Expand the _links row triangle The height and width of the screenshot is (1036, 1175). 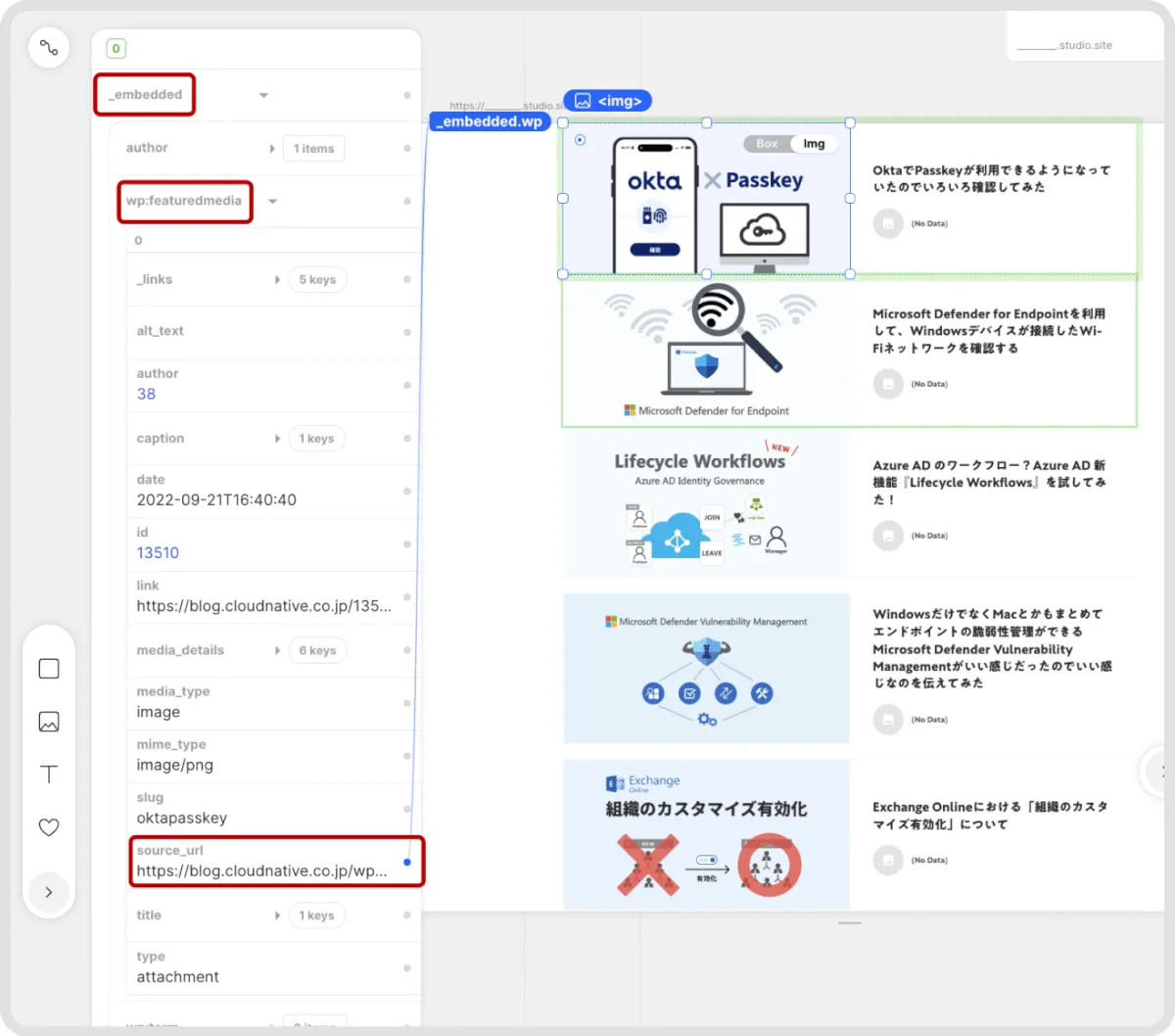[x=277, y=280]
